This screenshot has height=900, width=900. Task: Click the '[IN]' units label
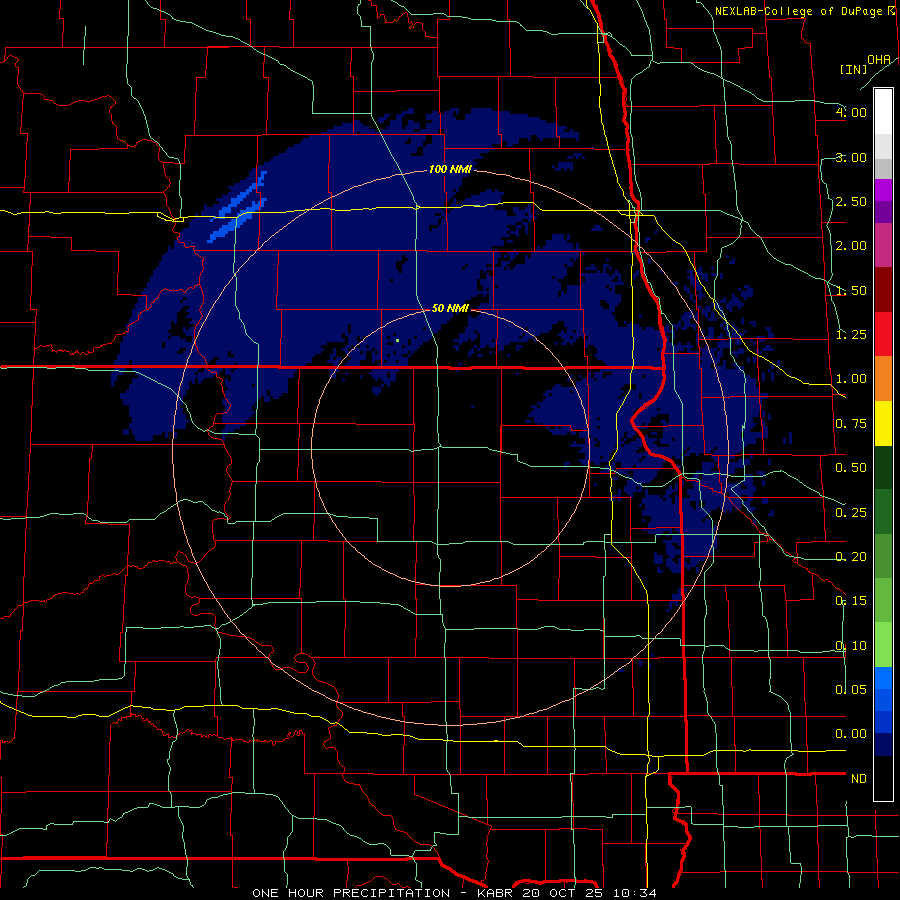pos(853,69)
